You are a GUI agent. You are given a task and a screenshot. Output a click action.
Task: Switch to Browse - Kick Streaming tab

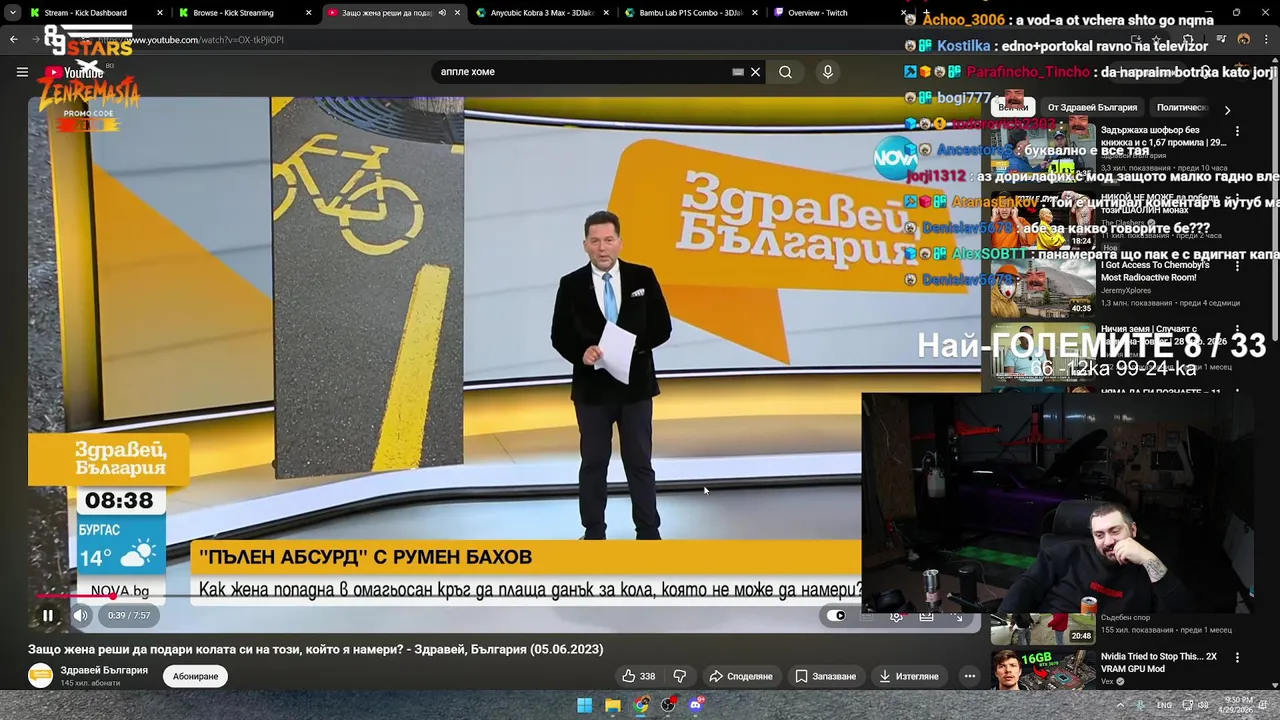tap(233, 13)
